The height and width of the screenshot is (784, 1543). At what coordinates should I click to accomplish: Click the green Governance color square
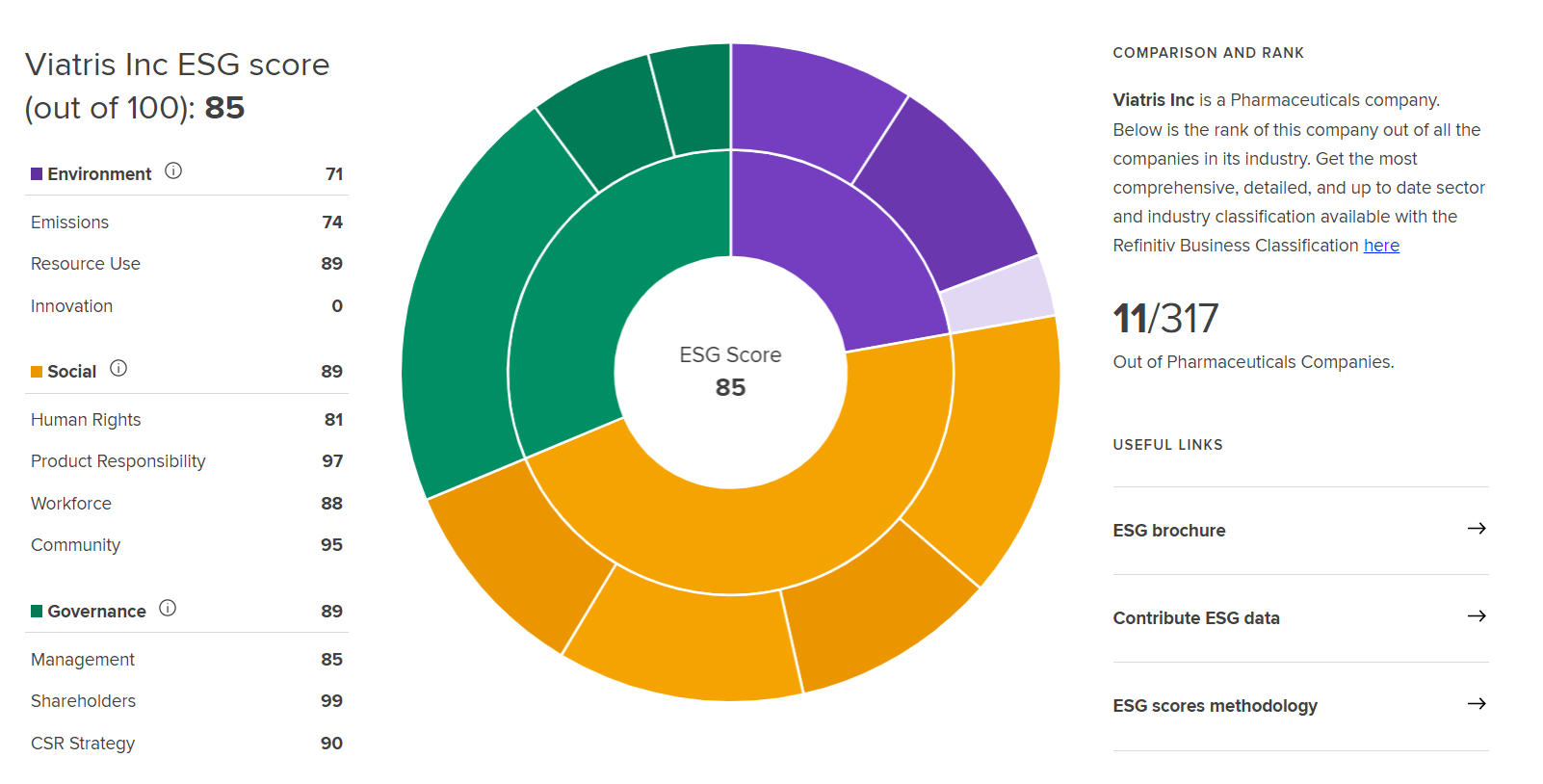(37, 612)
